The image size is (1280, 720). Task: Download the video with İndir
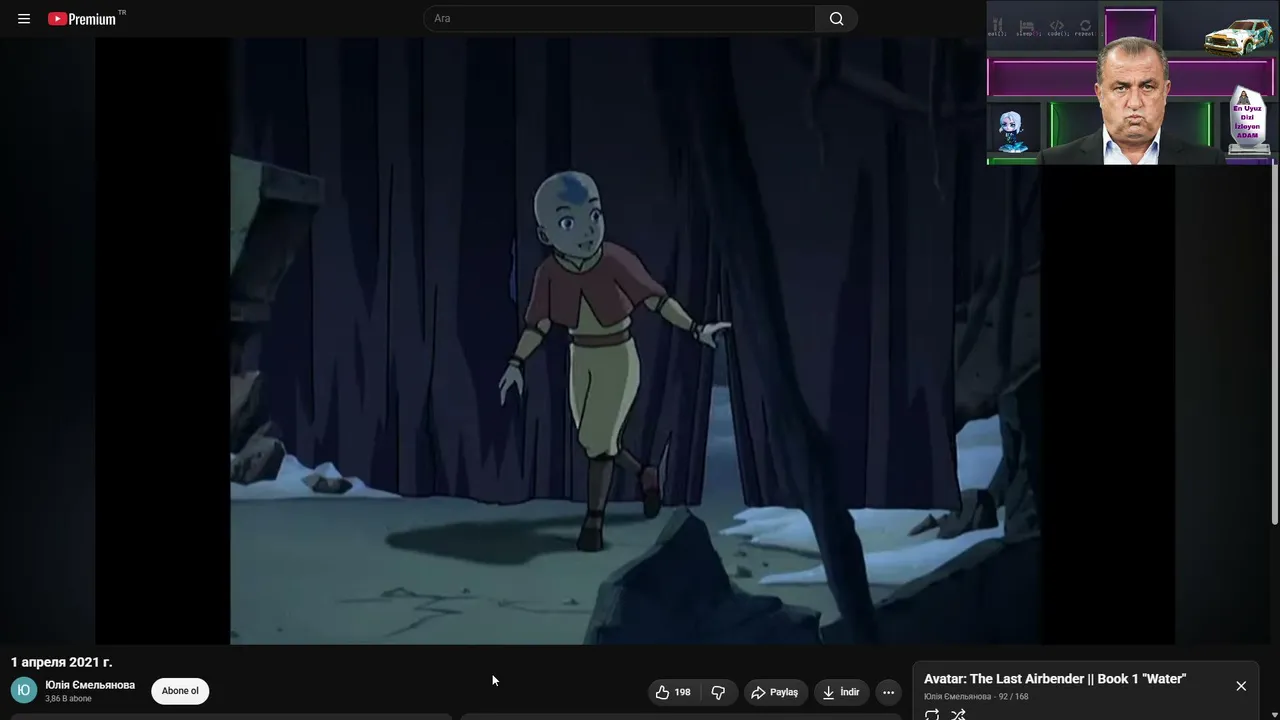[840, 692]
